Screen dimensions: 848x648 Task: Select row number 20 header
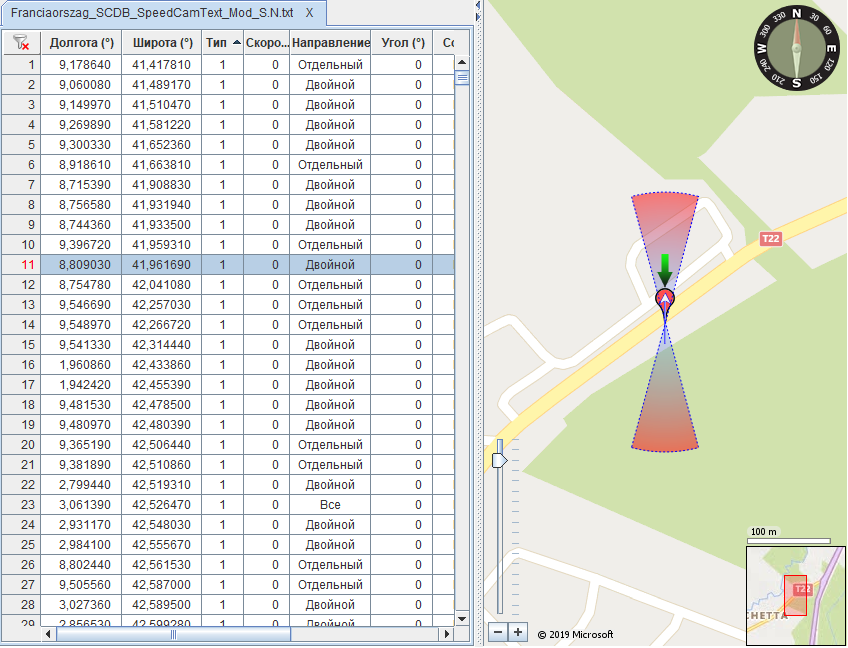[x=21, y=445]
